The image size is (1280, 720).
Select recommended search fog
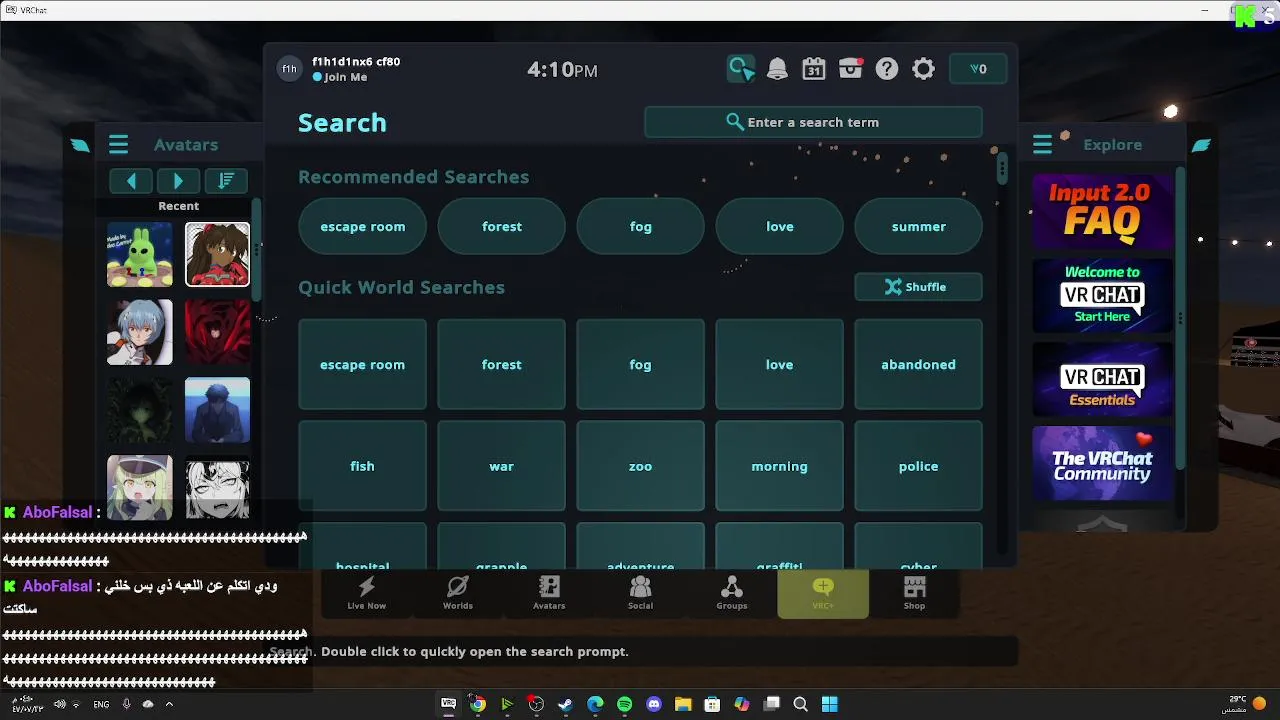[641, 227]
